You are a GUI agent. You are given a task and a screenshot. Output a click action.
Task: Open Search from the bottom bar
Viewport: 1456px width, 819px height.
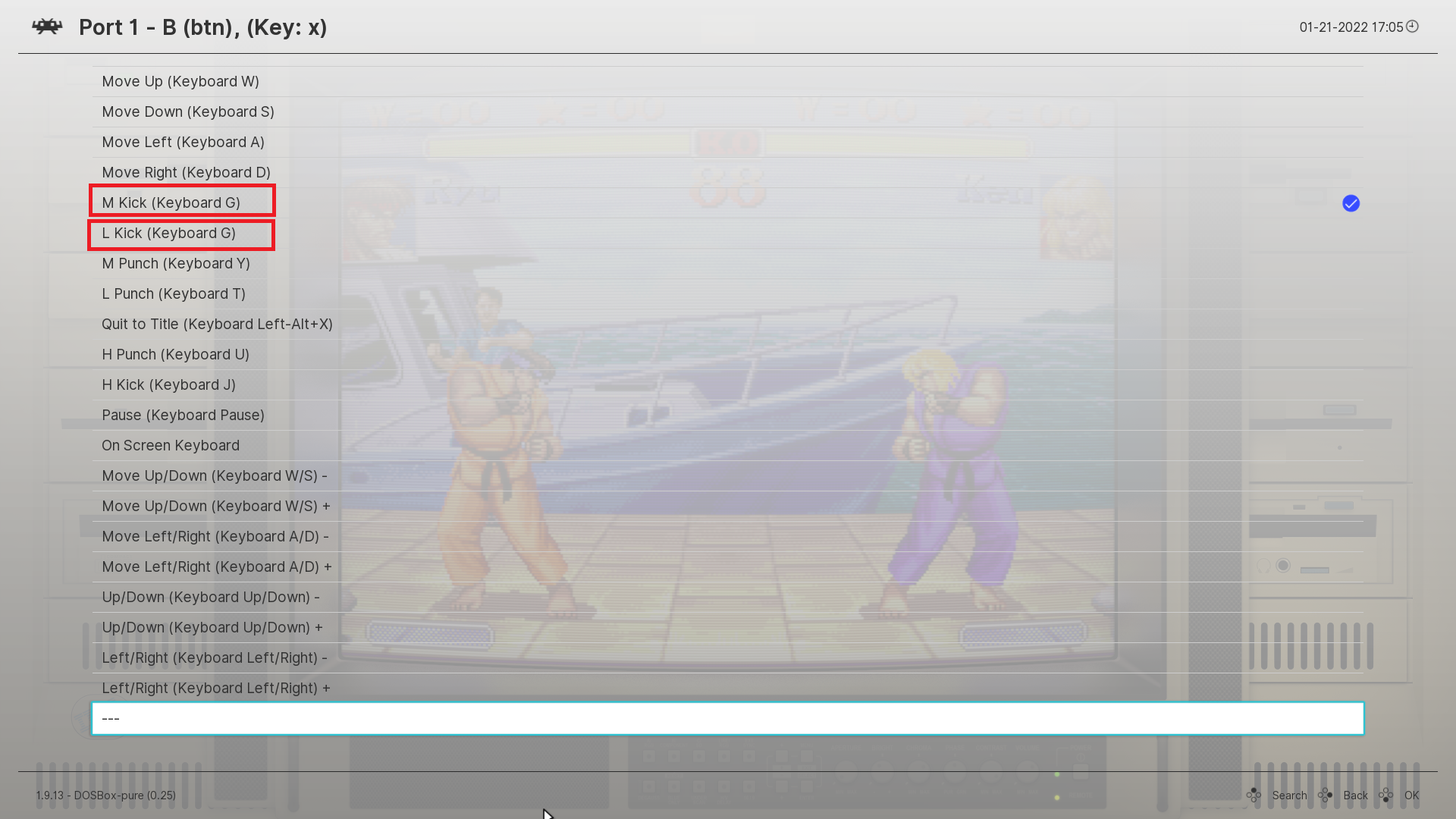point(1290,795)
